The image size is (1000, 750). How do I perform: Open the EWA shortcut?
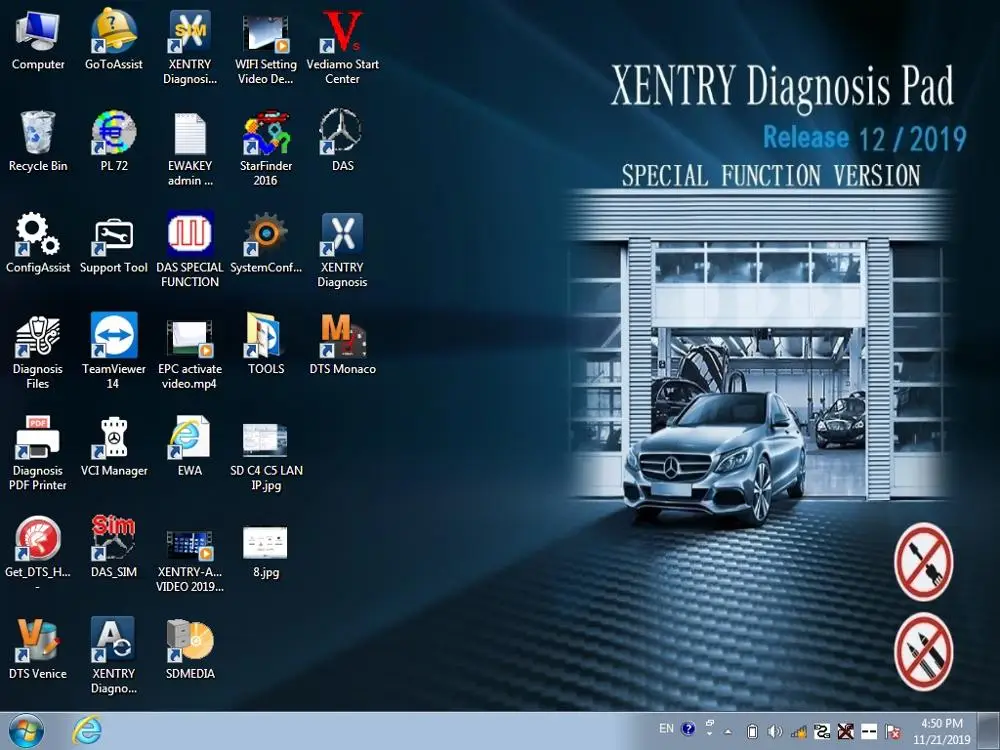pyautogui.click(x=190, y=439)
